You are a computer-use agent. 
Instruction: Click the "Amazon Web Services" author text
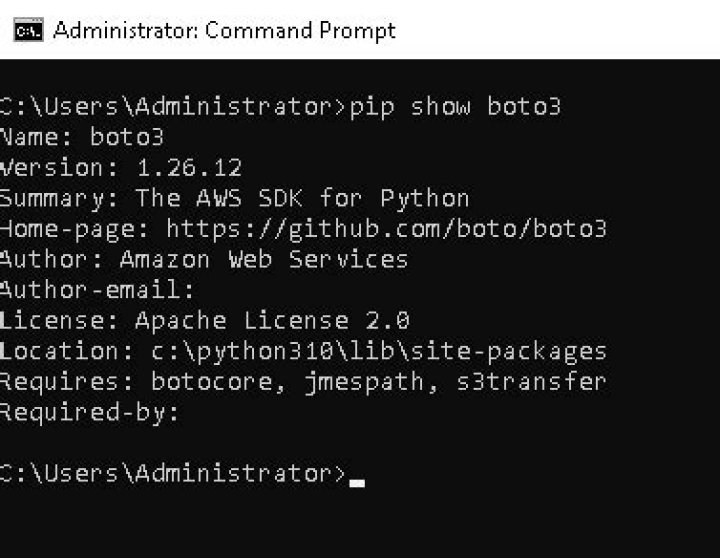click(x=264, y=259)
